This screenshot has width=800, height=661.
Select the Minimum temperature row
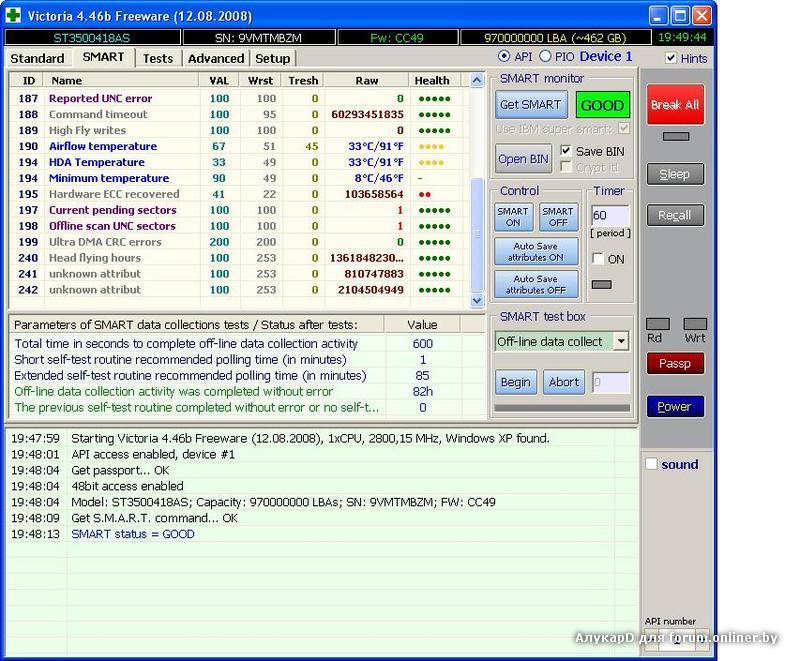click(x=239, y=178)
